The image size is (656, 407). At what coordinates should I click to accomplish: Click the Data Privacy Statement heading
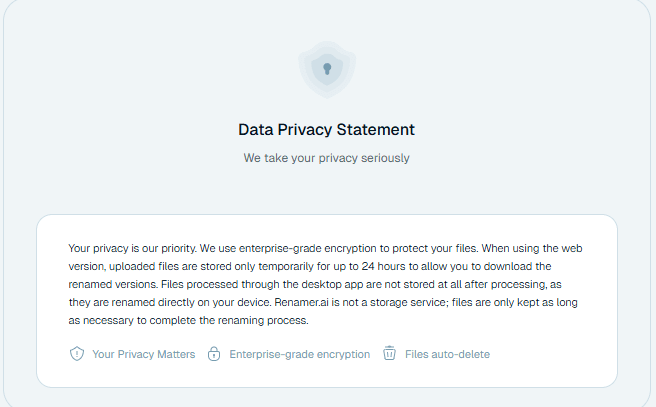pyautogui.click(x=326, y=130)
